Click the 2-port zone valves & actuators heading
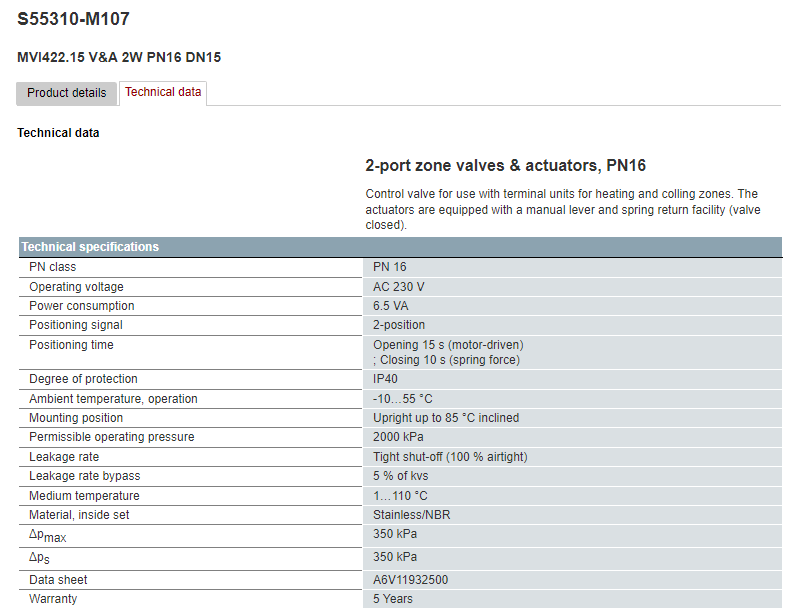 [505, 166]
